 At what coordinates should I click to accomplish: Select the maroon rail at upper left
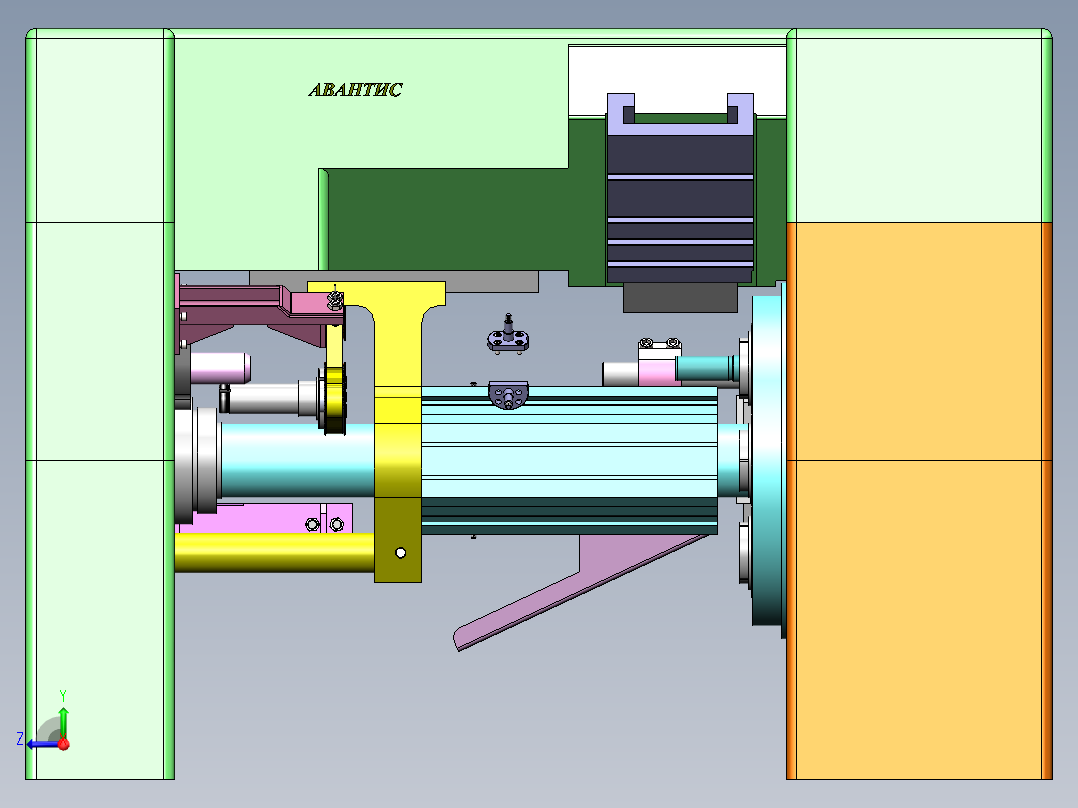tap(230, 295)
